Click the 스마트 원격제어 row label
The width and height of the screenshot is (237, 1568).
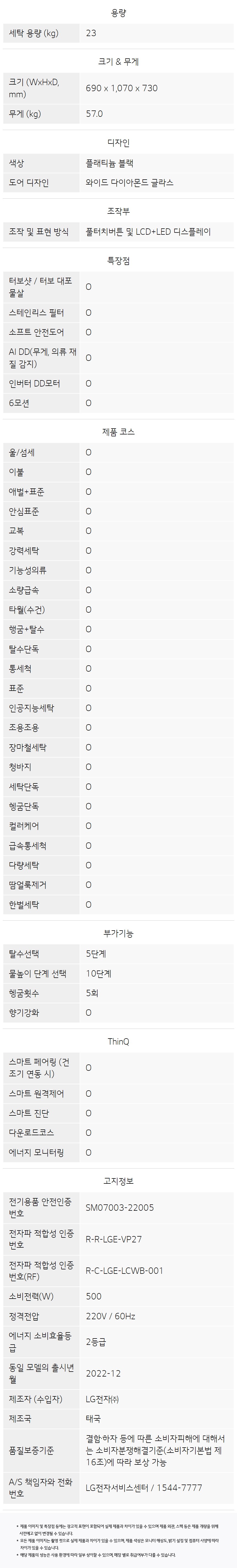tap(41, 1094)
